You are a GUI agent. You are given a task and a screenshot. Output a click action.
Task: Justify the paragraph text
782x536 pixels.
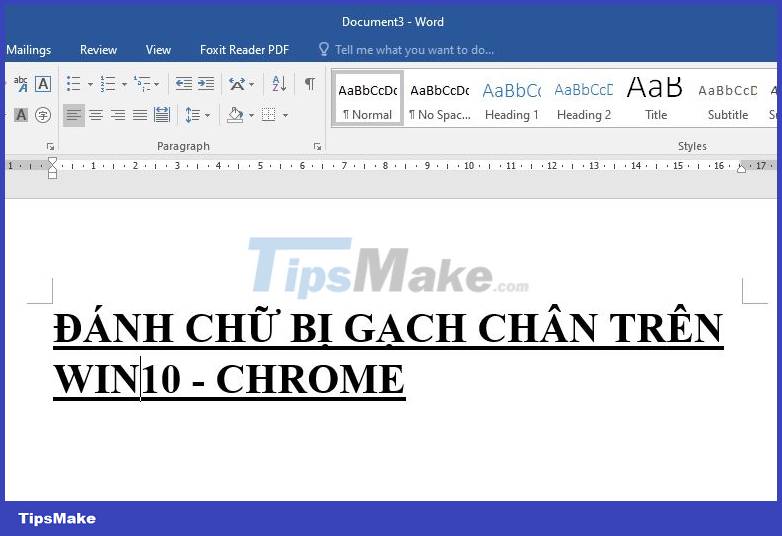pos(140,115)
